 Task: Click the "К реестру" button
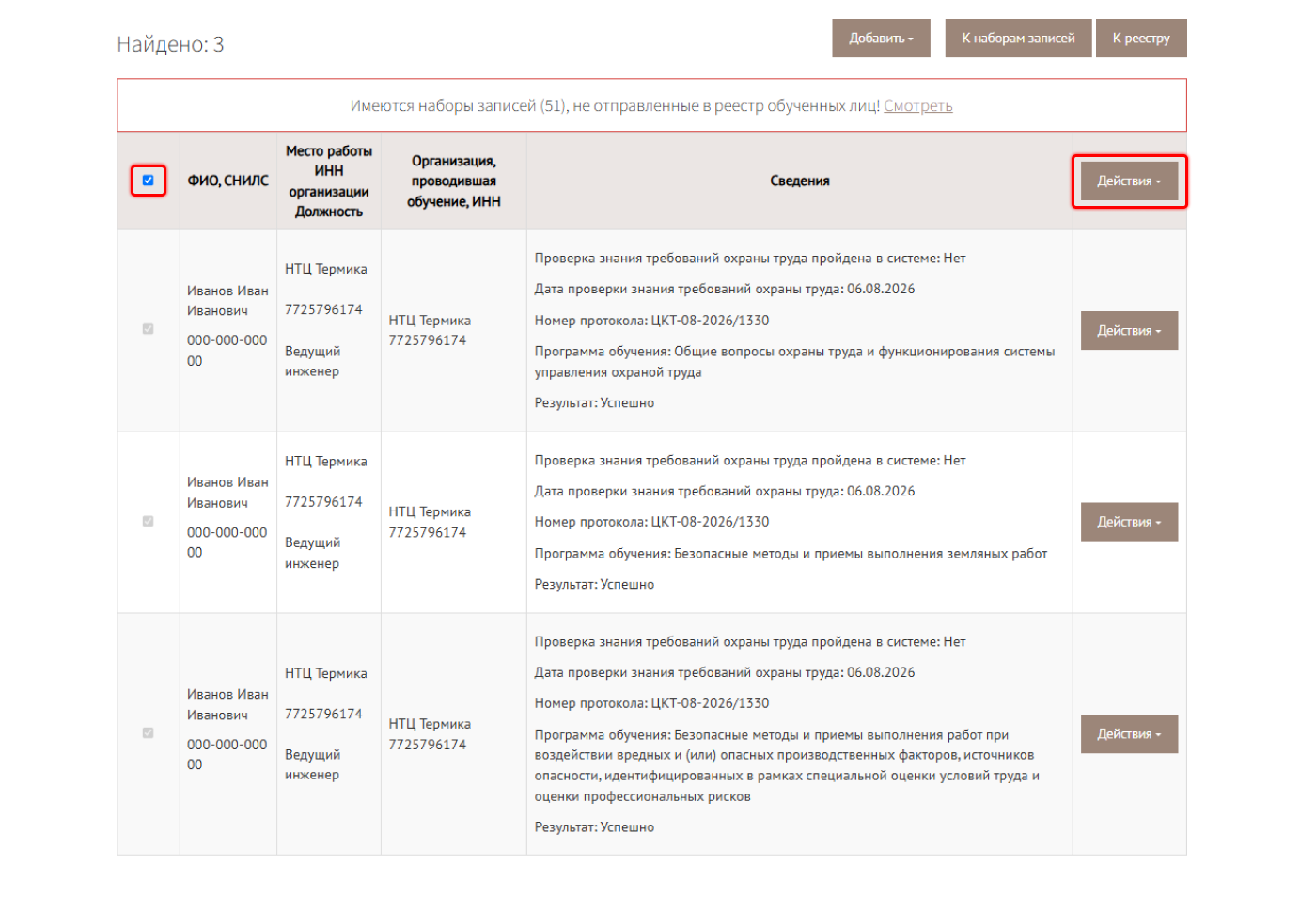pos(1141,39)
